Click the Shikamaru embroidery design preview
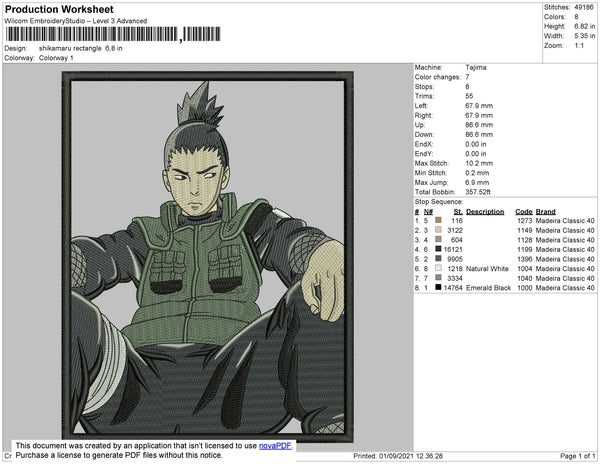The width and height of the screenshot is (600, 464). (208, 257)
